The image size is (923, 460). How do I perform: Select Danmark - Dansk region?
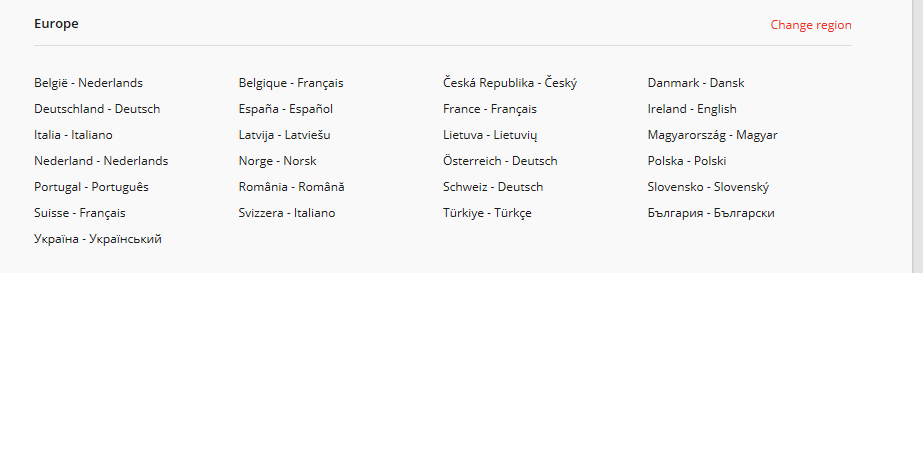(695, 83)
